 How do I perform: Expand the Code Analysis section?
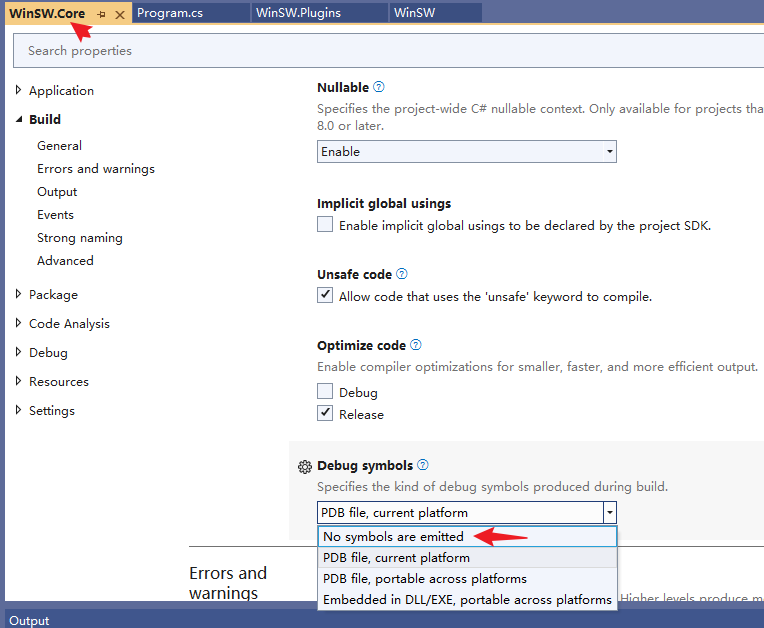[19, 323]
